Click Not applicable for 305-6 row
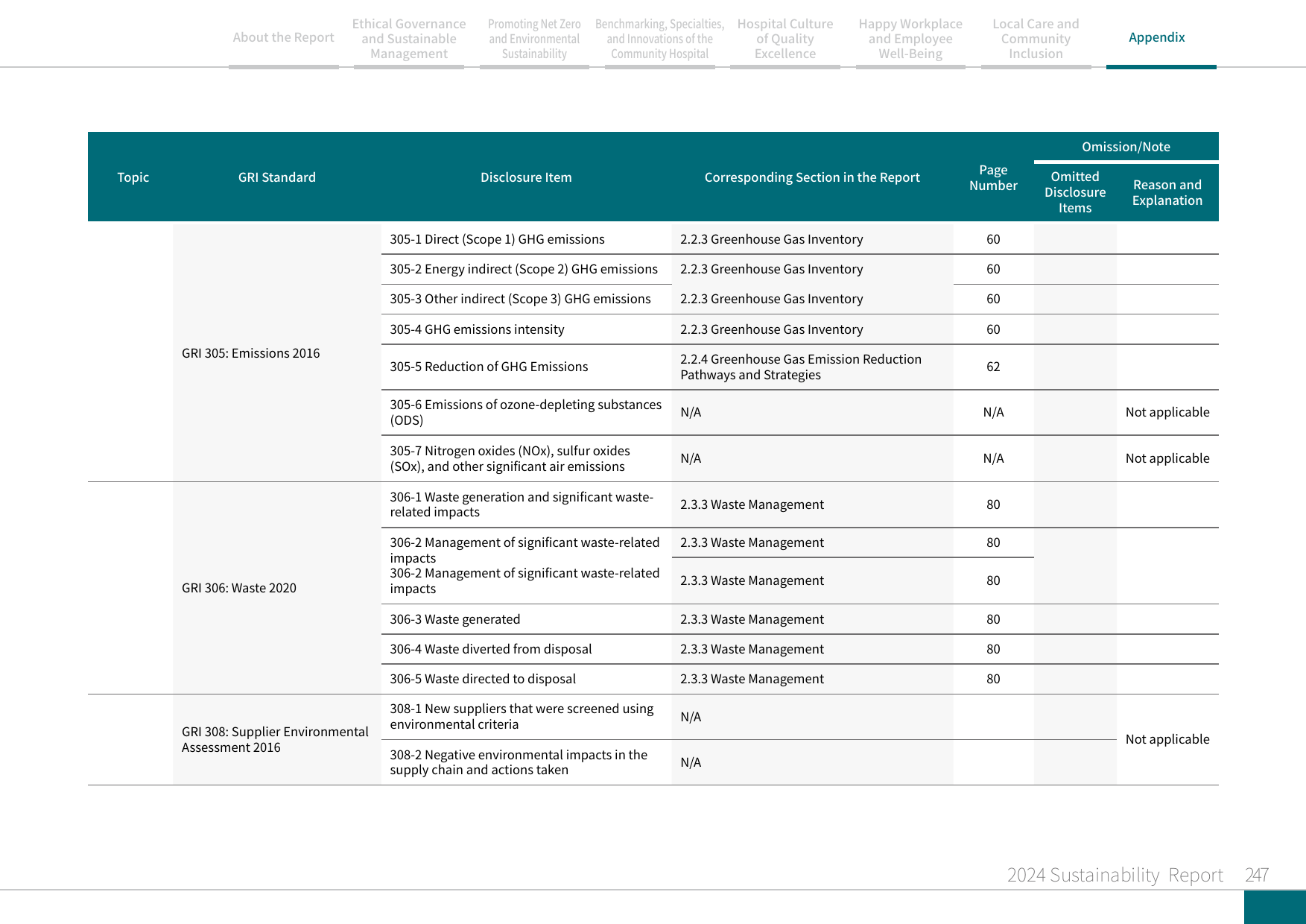The image size is (1306, 924). tap(1167, 412)
